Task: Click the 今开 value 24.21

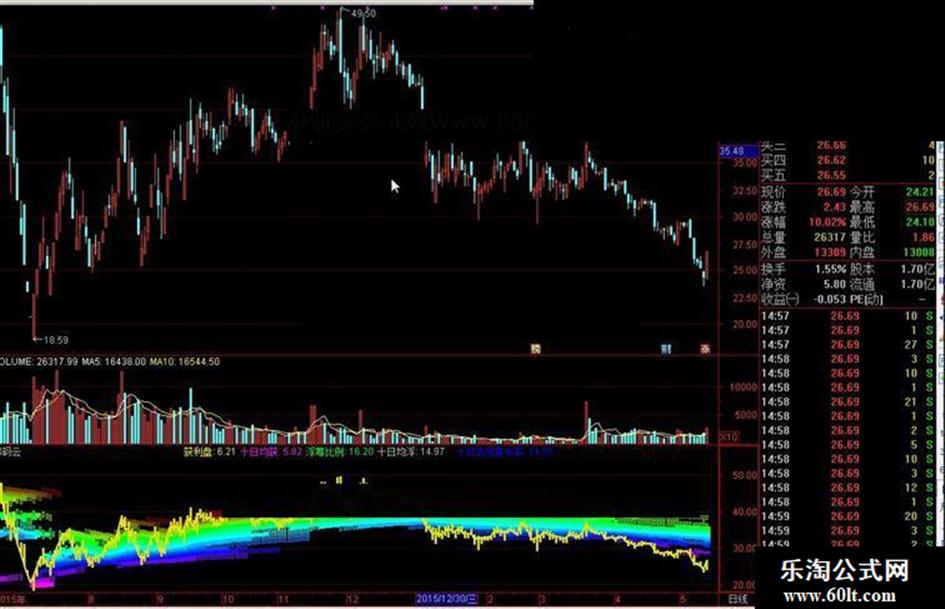Action: point(920,192)
